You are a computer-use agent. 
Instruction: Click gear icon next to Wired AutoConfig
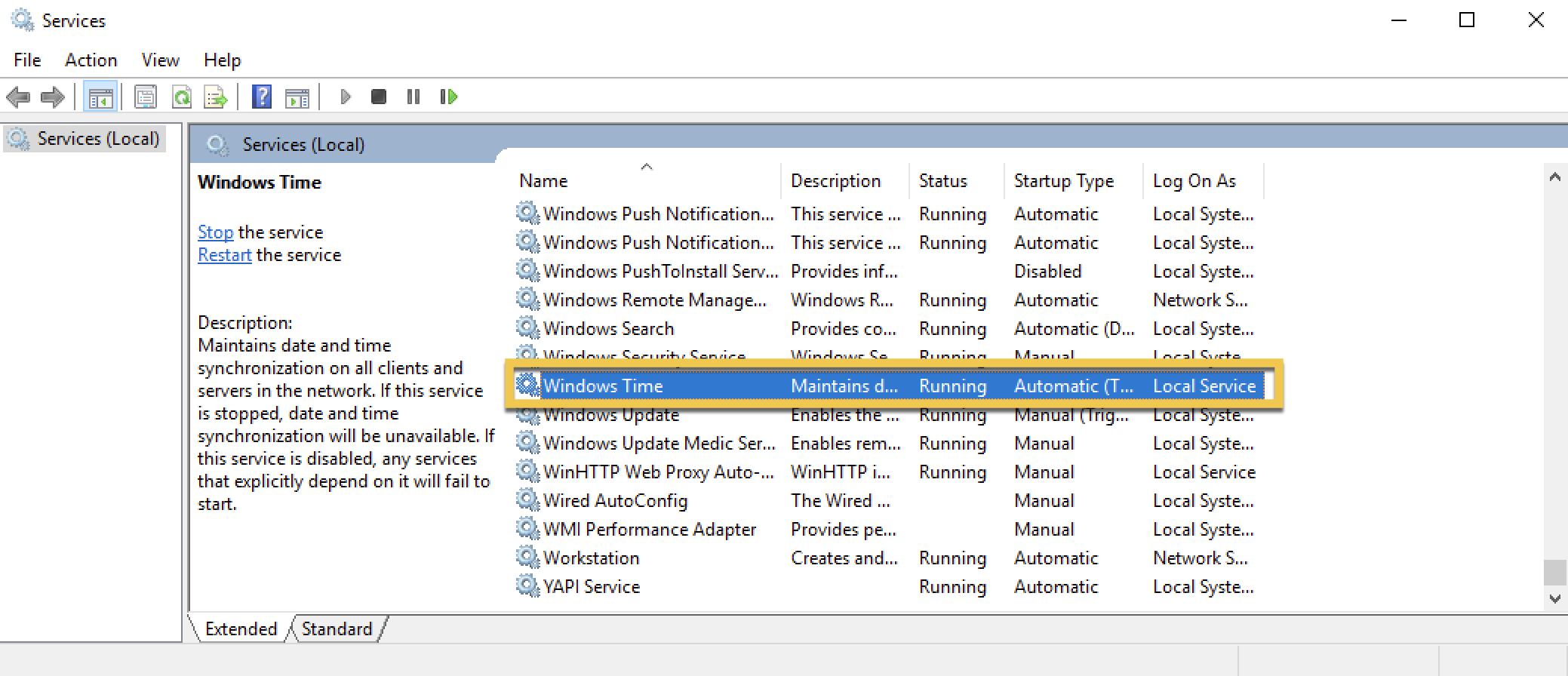[527, 500]
